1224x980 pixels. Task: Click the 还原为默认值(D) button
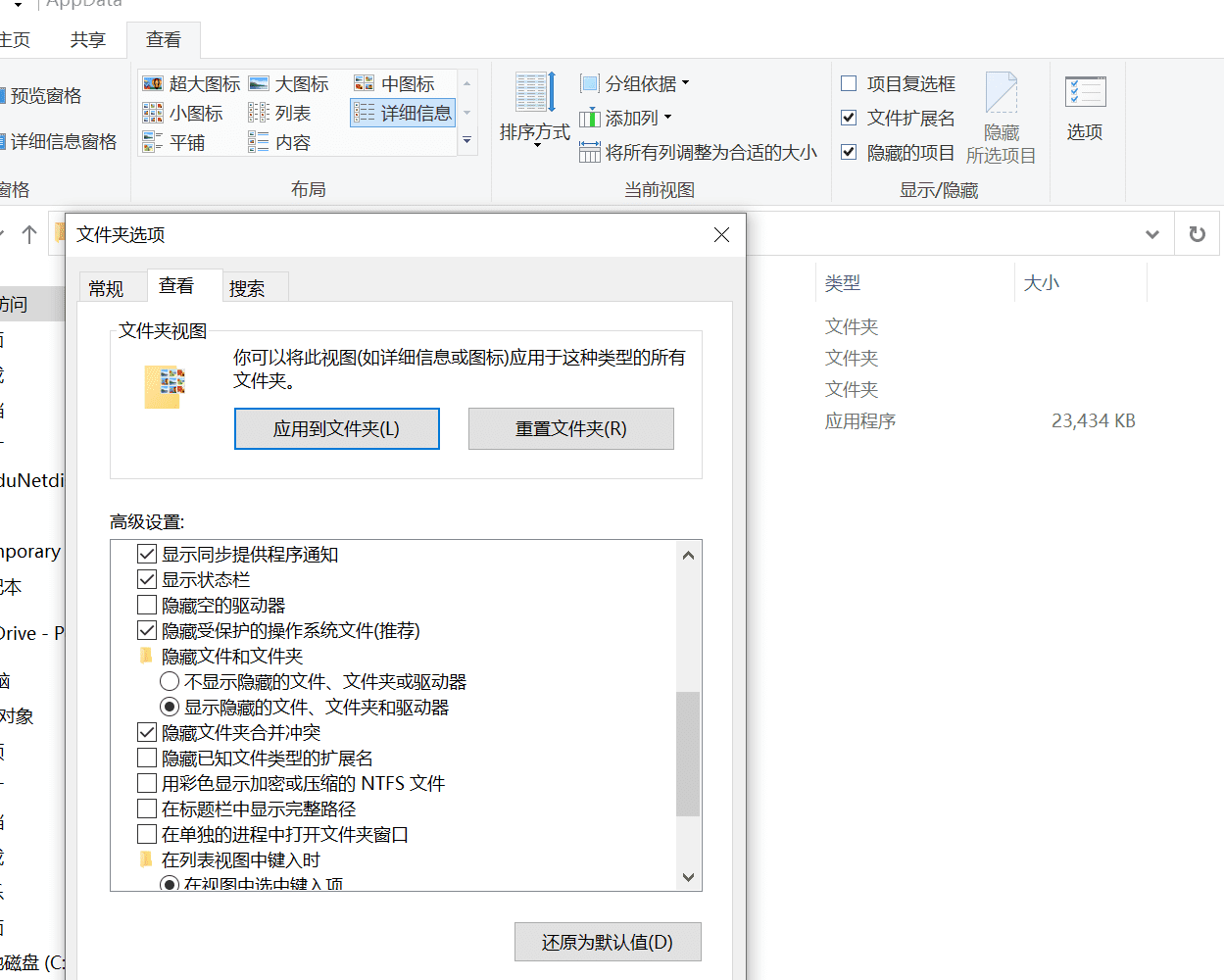(608, 942)
